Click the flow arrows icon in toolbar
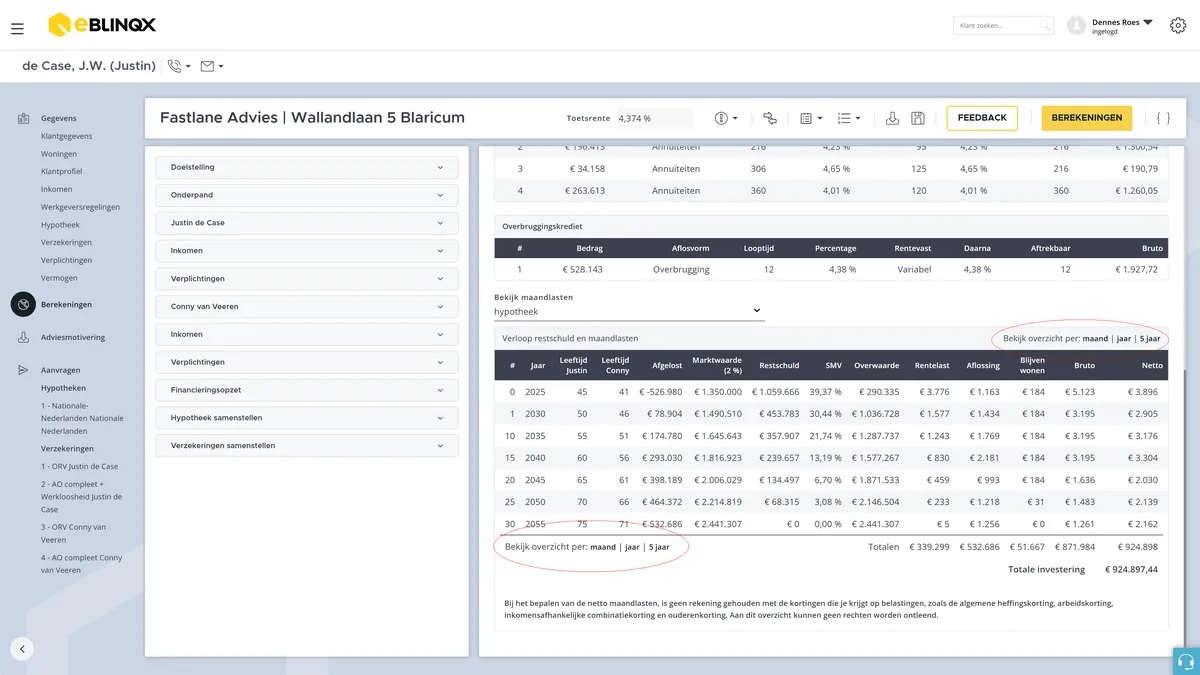 coord(769,118)
